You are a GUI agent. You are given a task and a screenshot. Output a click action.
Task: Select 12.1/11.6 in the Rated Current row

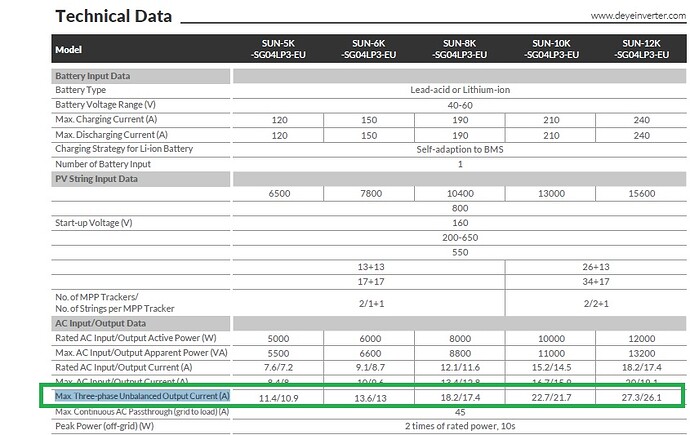pos(460,368)
